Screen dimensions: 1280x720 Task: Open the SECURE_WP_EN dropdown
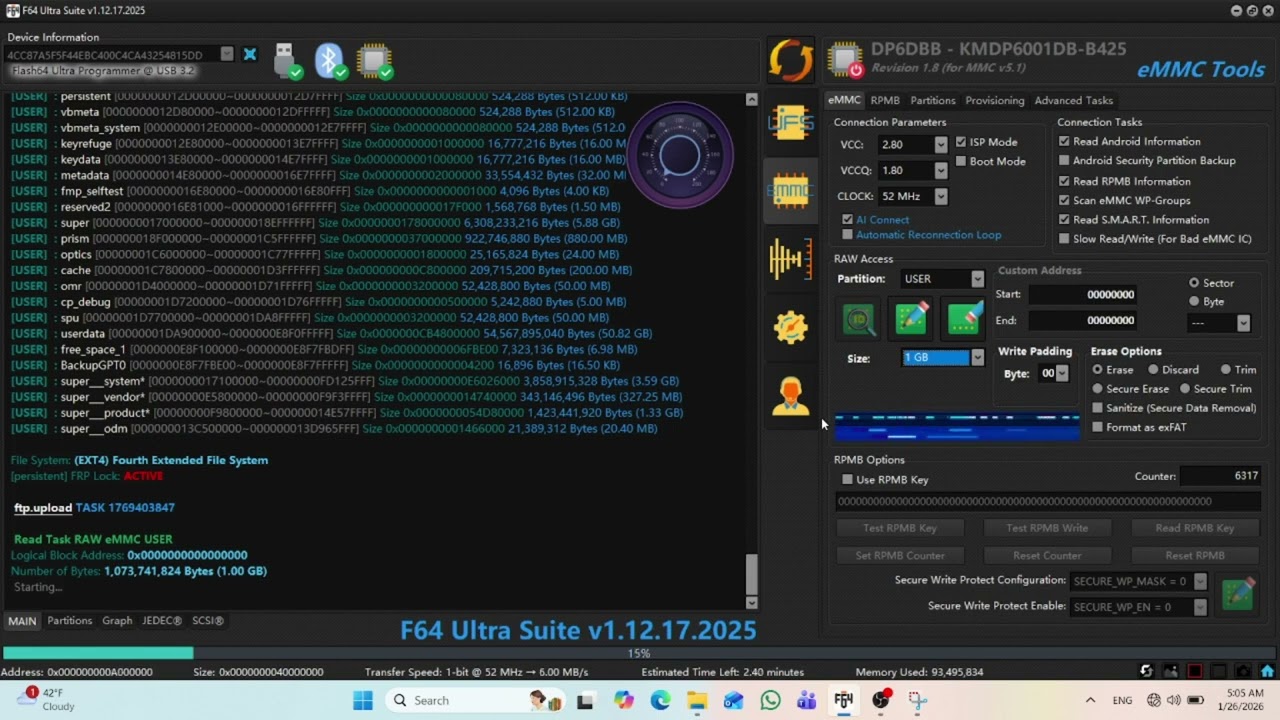1200,607
